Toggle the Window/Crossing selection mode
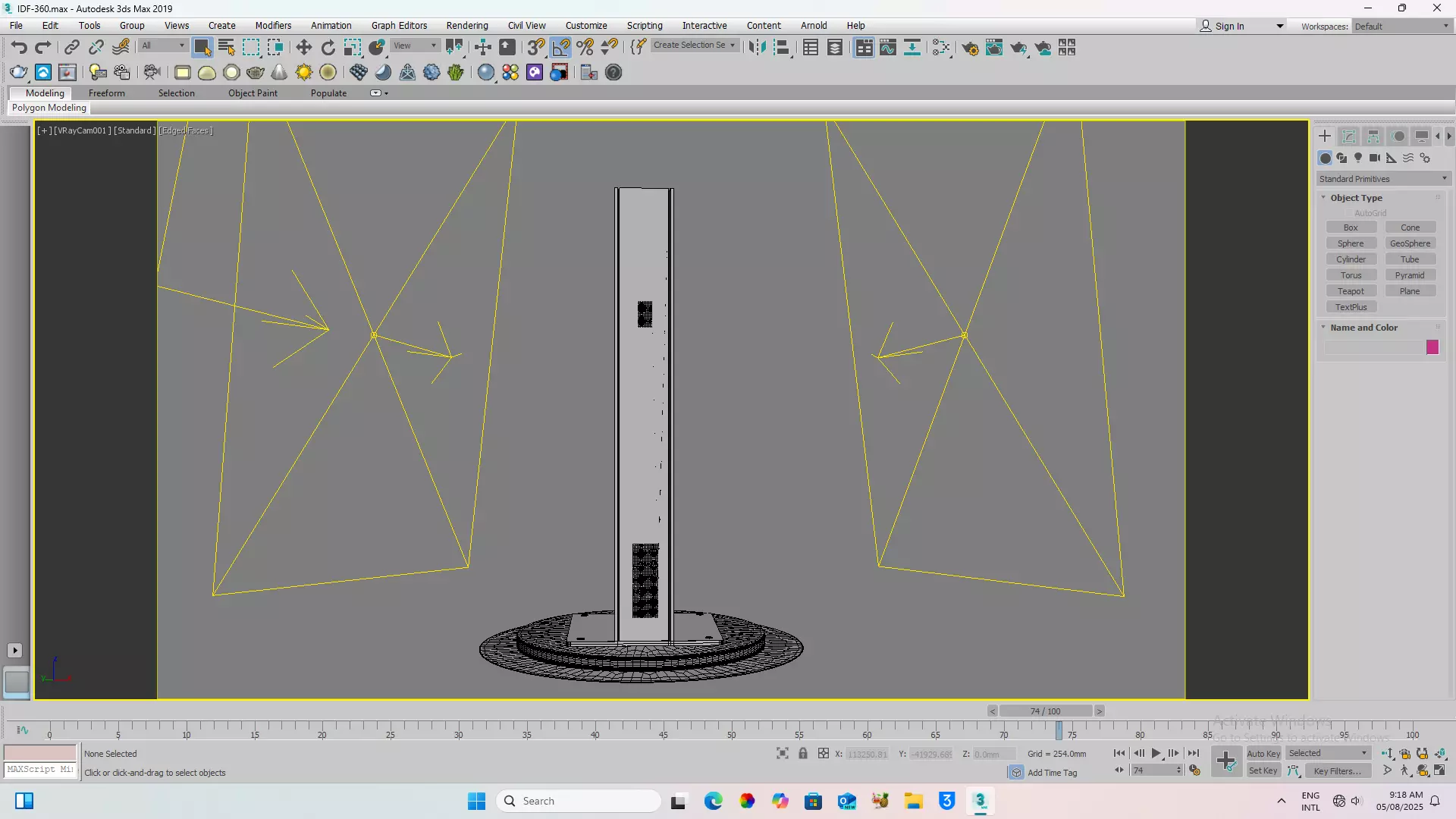The width and height of the screenshot is (1456, 819). (275, 48)
